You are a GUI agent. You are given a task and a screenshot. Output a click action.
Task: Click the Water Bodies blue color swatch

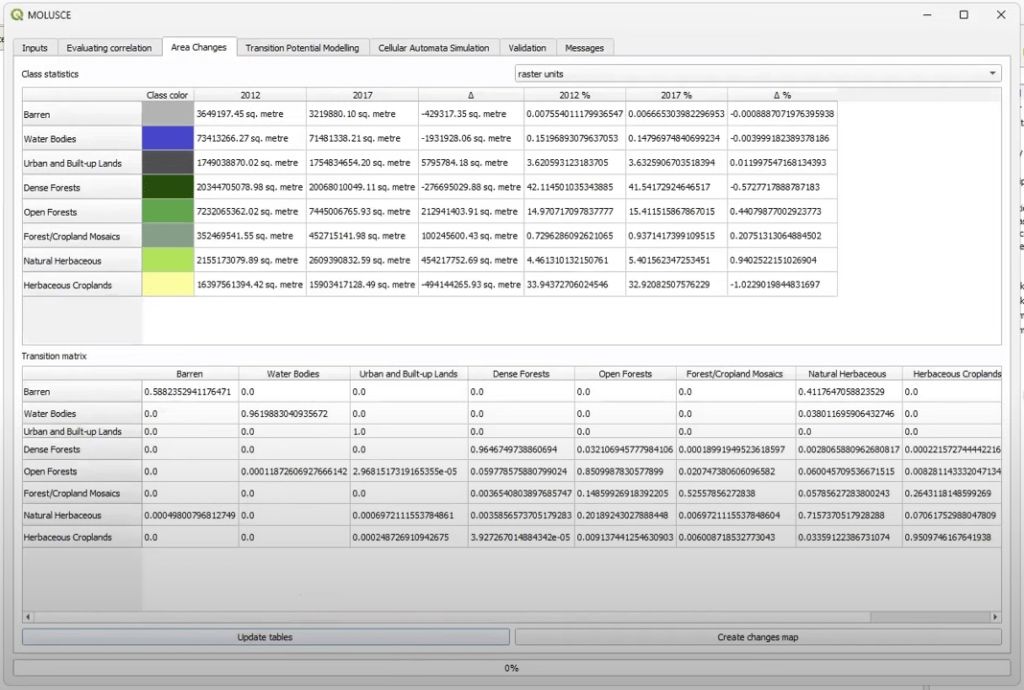(168, 138)
